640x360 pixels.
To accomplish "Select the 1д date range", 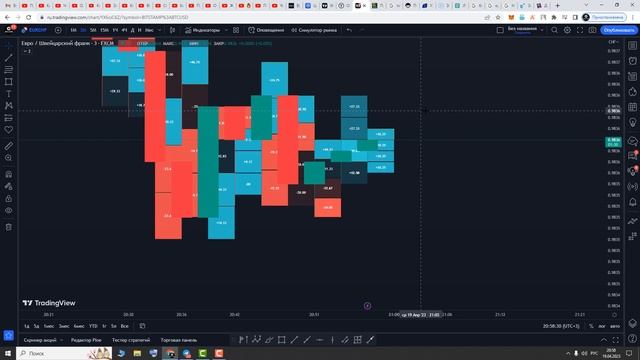I will click(x=27, y=326).
